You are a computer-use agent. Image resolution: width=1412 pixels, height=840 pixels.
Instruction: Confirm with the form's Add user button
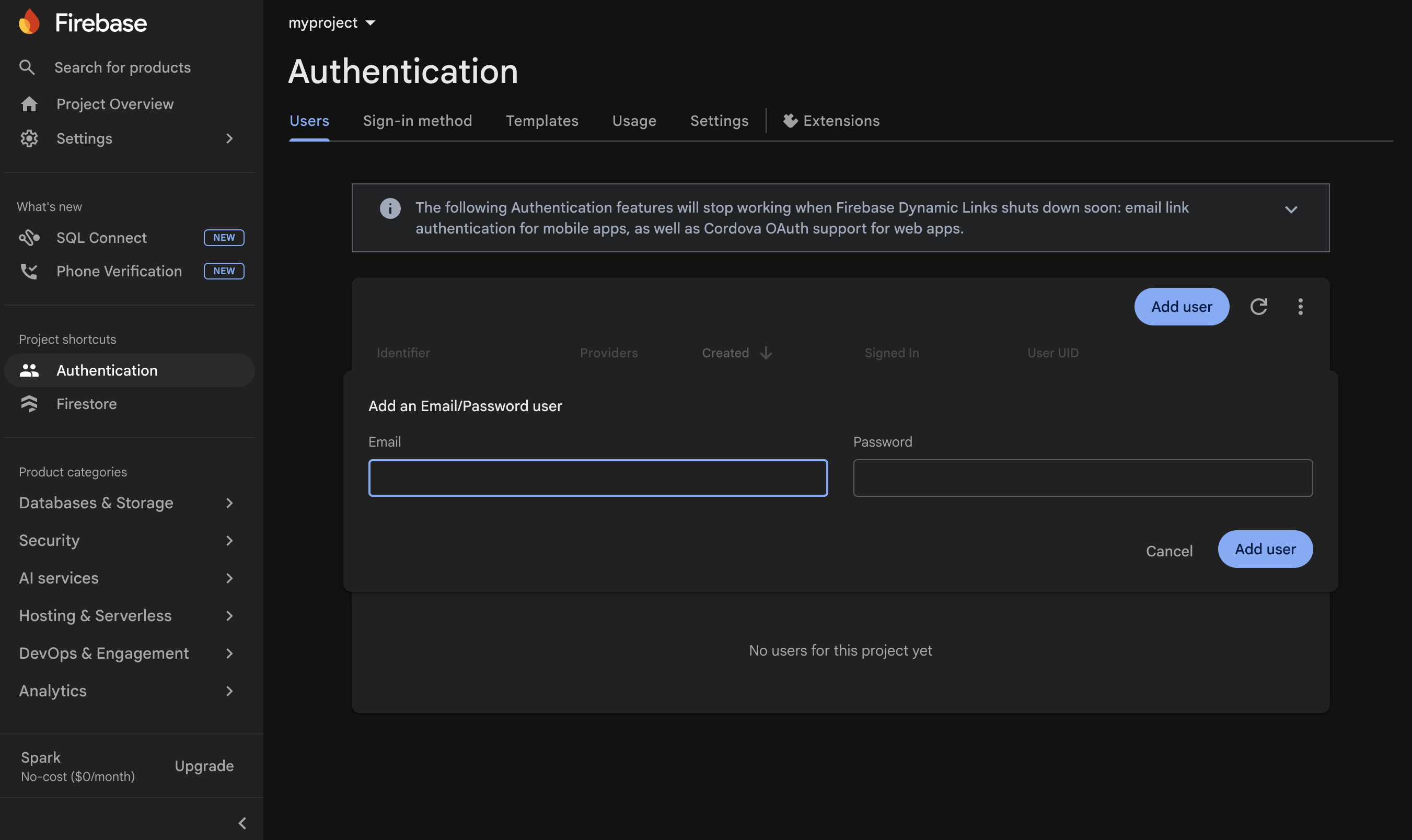click(x=1265, y=549)
